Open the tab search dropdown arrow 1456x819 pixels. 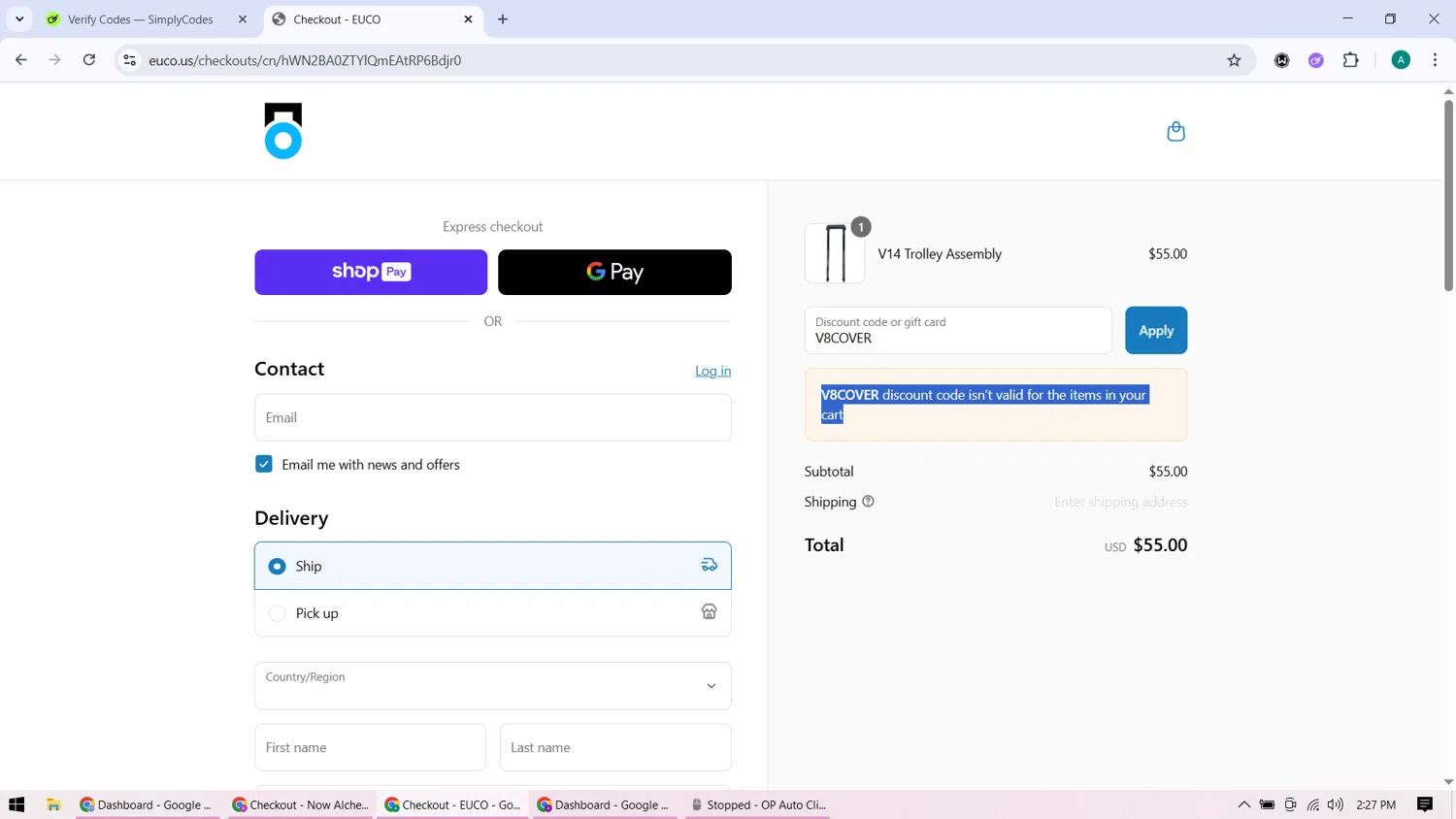19,19
